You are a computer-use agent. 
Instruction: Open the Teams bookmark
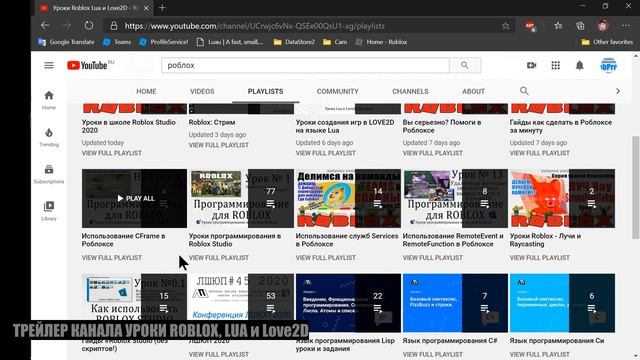[x=117, y=42]
